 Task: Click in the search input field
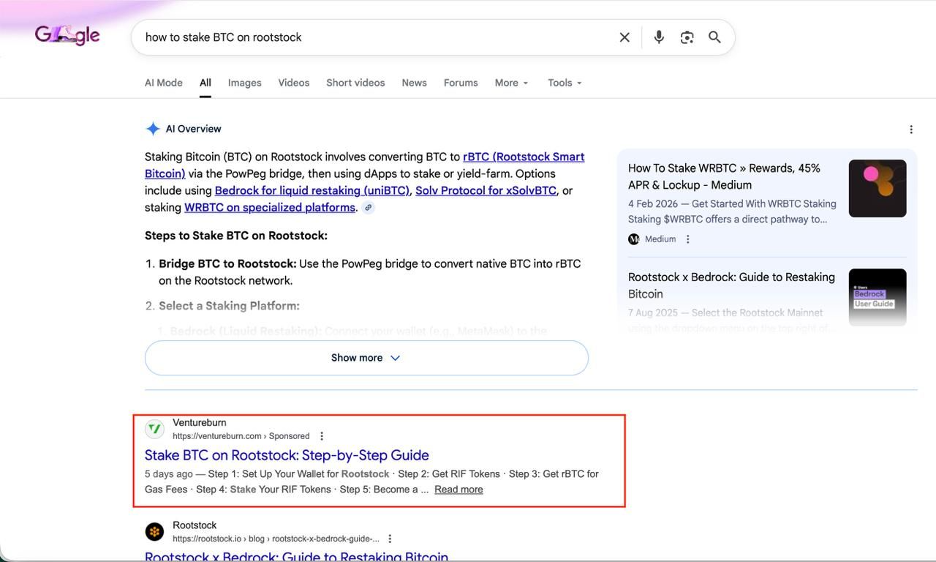376,37
